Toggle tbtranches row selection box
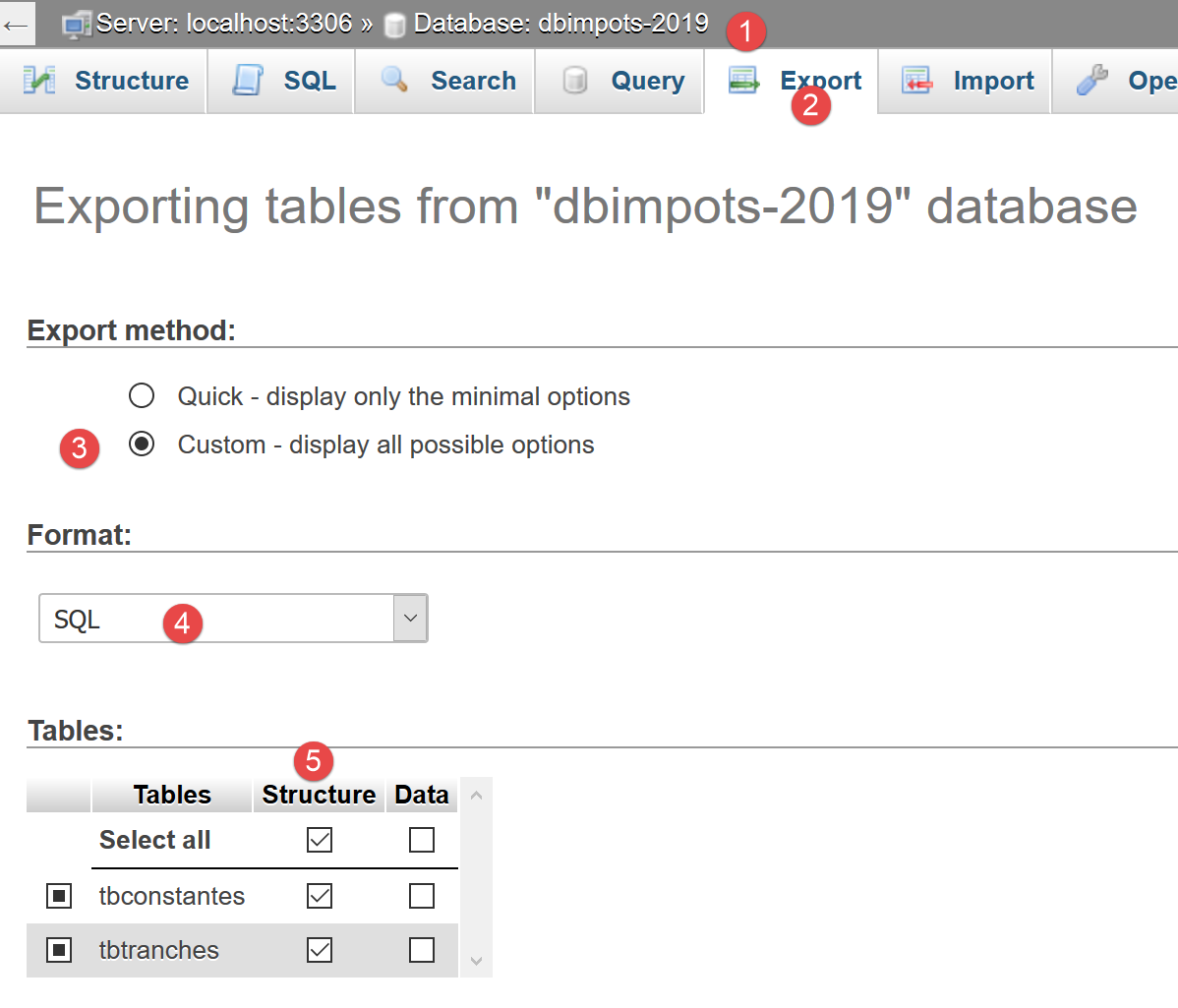The height and width of the screenshot is (1008, 1178). (59, 950)
